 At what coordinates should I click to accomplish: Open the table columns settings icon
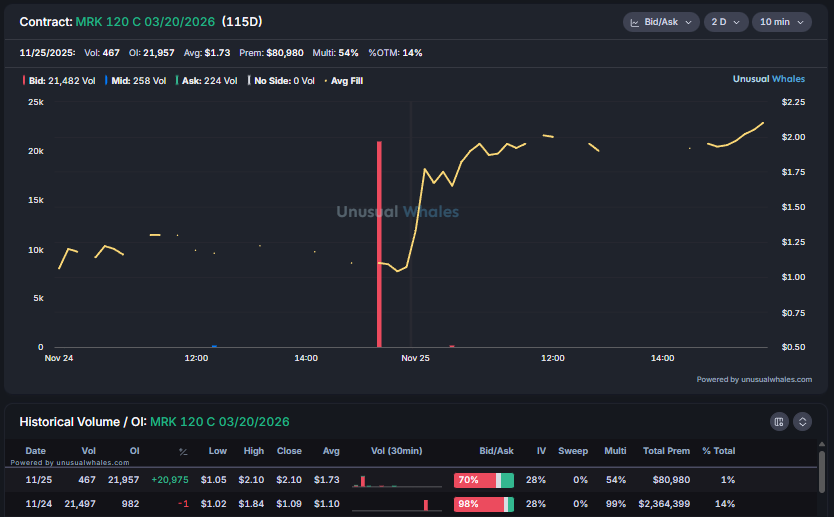pos(780,422)
